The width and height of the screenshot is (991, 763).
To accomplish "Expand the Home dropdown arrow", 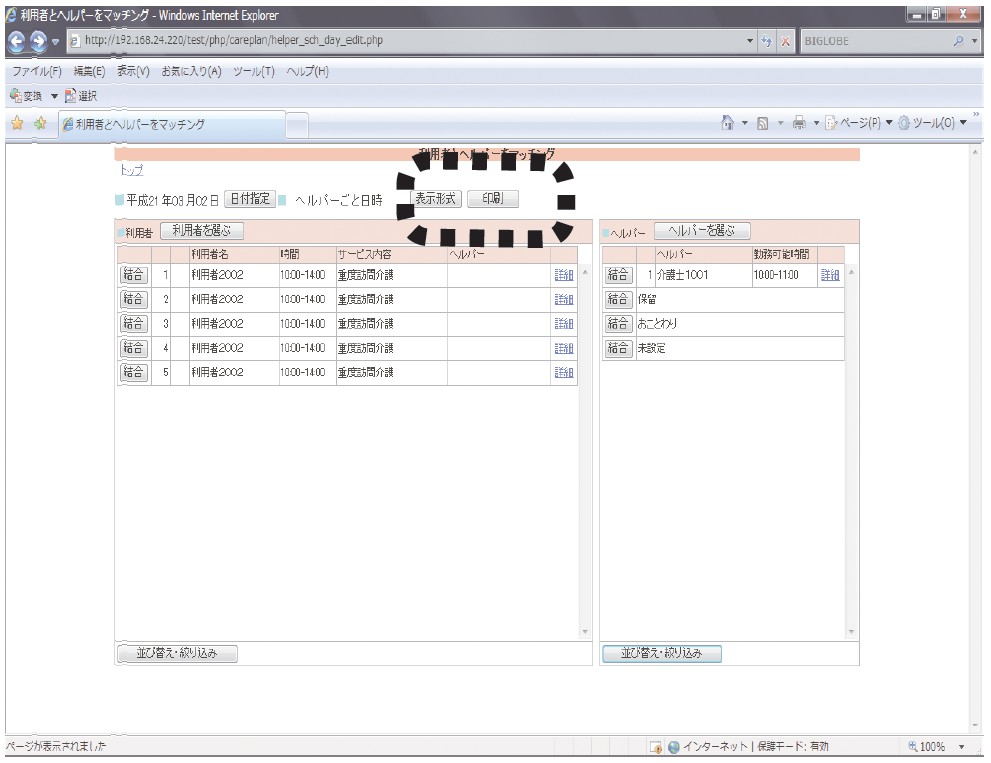I will (x=745, y=123).
